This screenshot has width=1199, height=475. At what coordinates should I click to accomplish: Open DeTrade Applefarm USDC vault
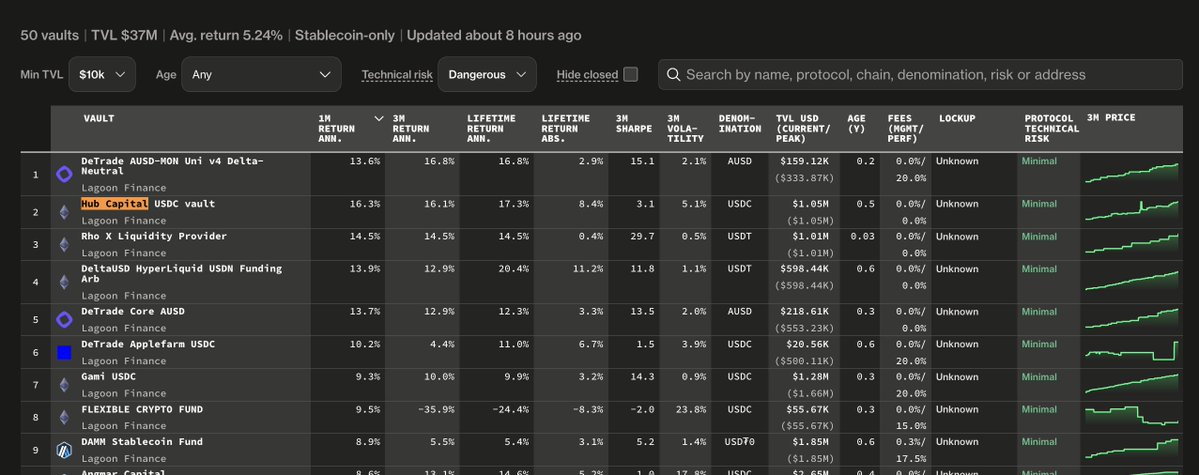pos(148,344)
